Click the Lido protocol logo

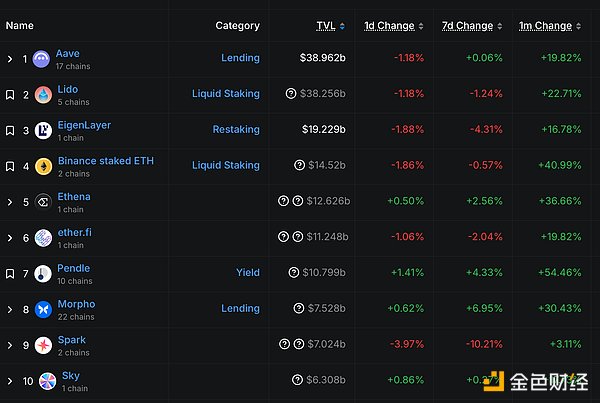click(42, 95)
